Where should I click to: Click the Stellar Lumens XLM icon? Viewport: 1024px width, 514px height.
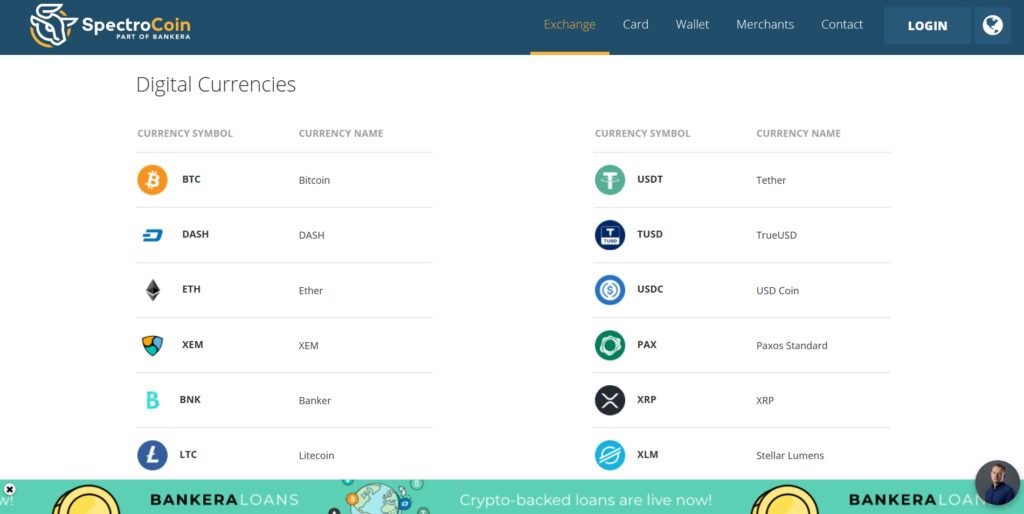[610, 455]
